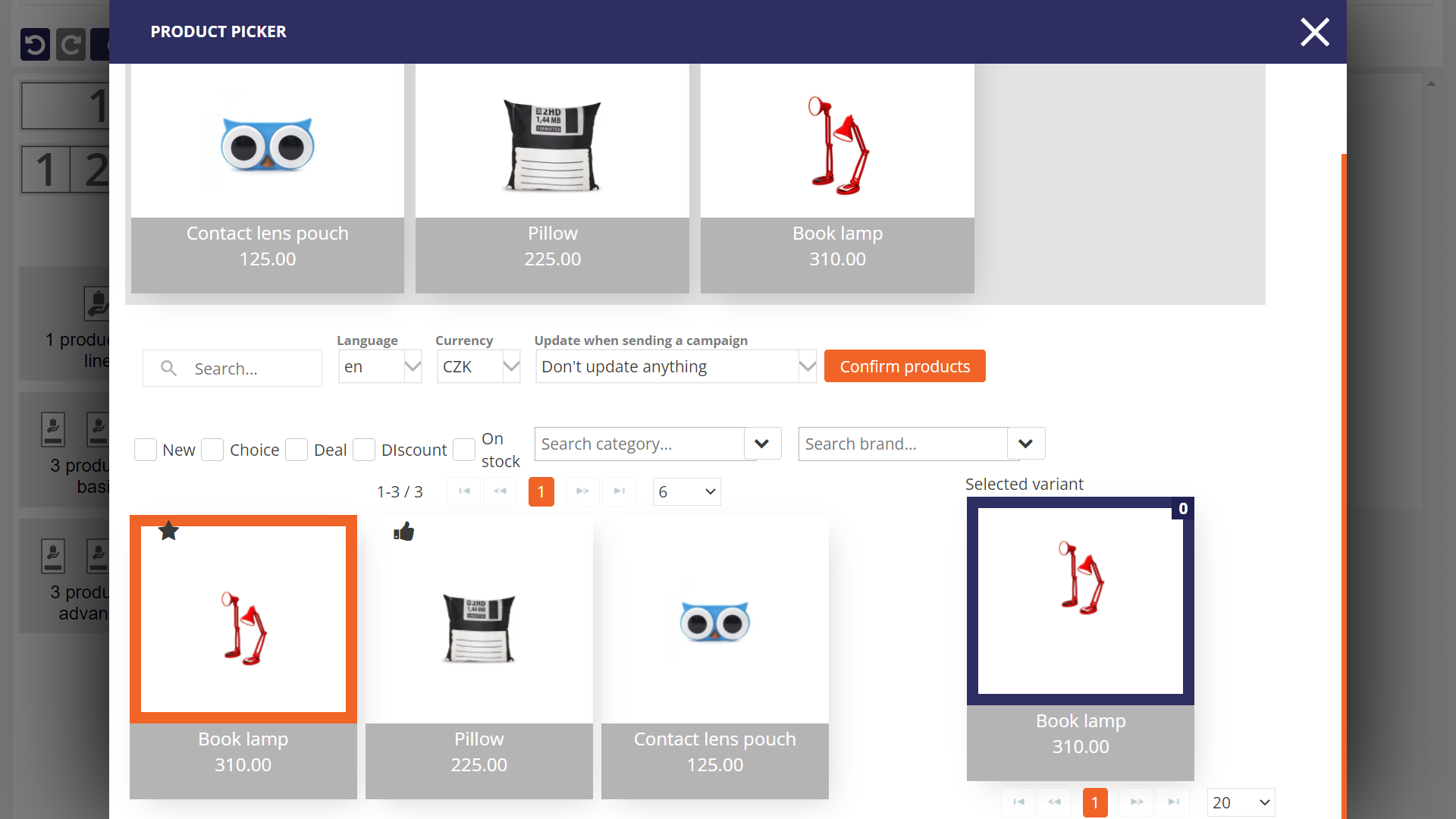Expand the Search category dropdown
Screen dimensions: 1456x819
[762, 444]
